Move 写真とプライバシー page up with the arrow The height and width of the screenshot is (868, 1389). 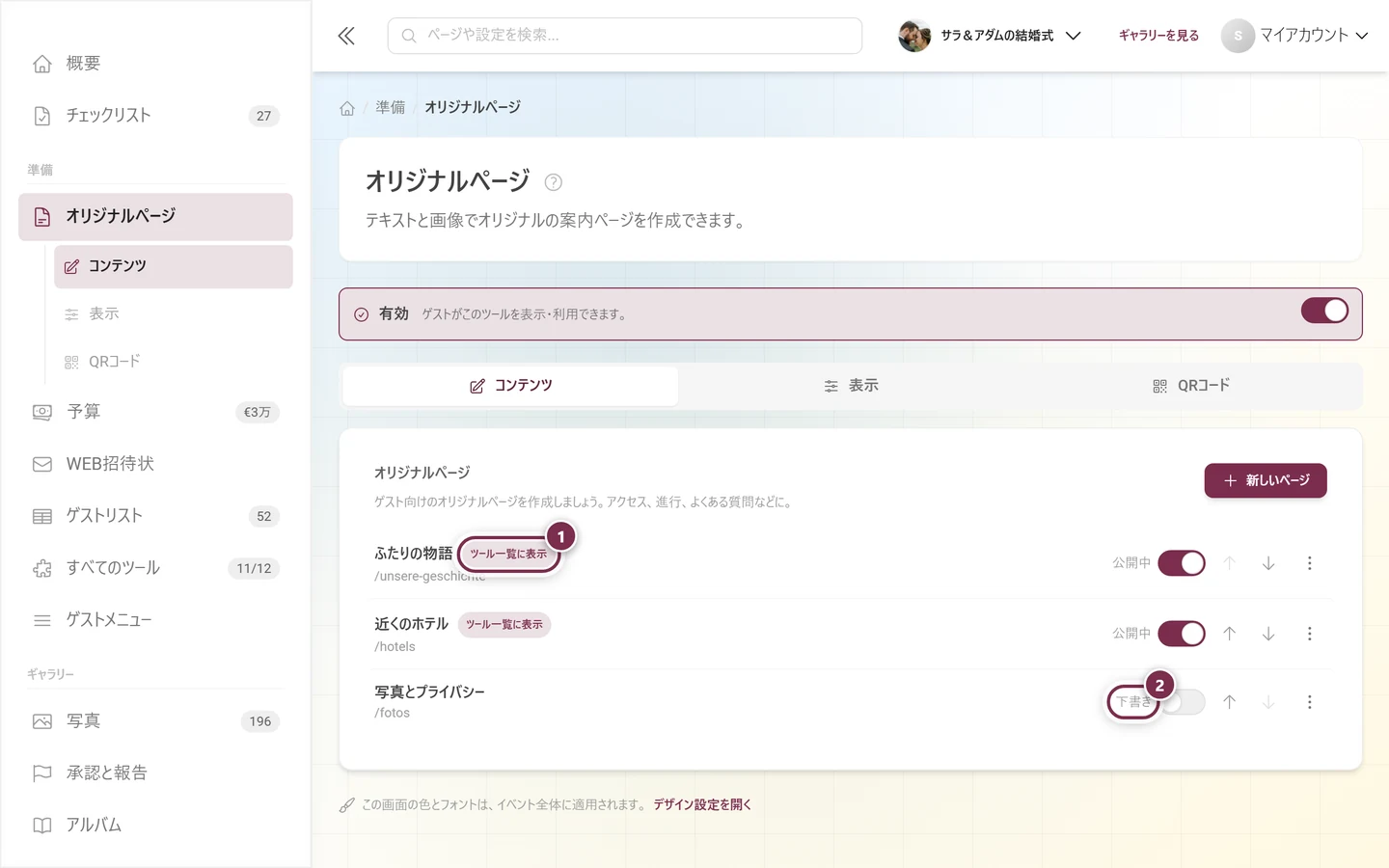point(1230,702)
